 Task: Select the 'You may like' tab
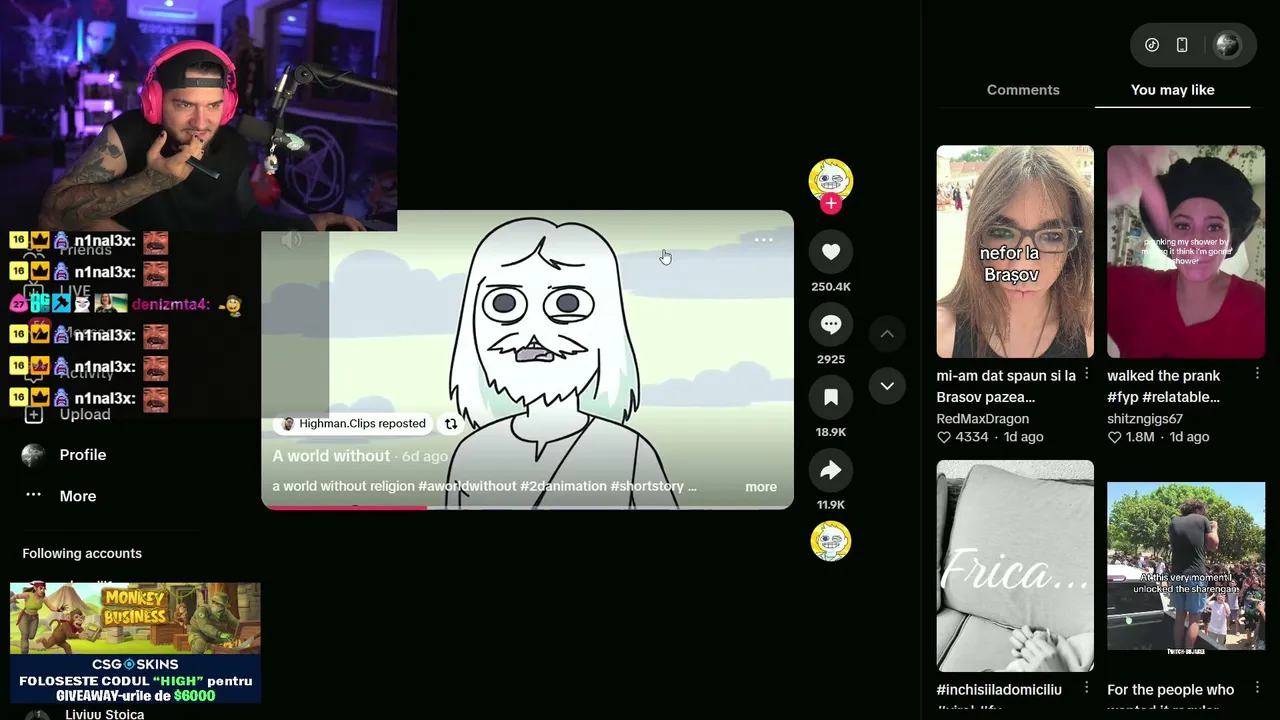pos(1173,90)
